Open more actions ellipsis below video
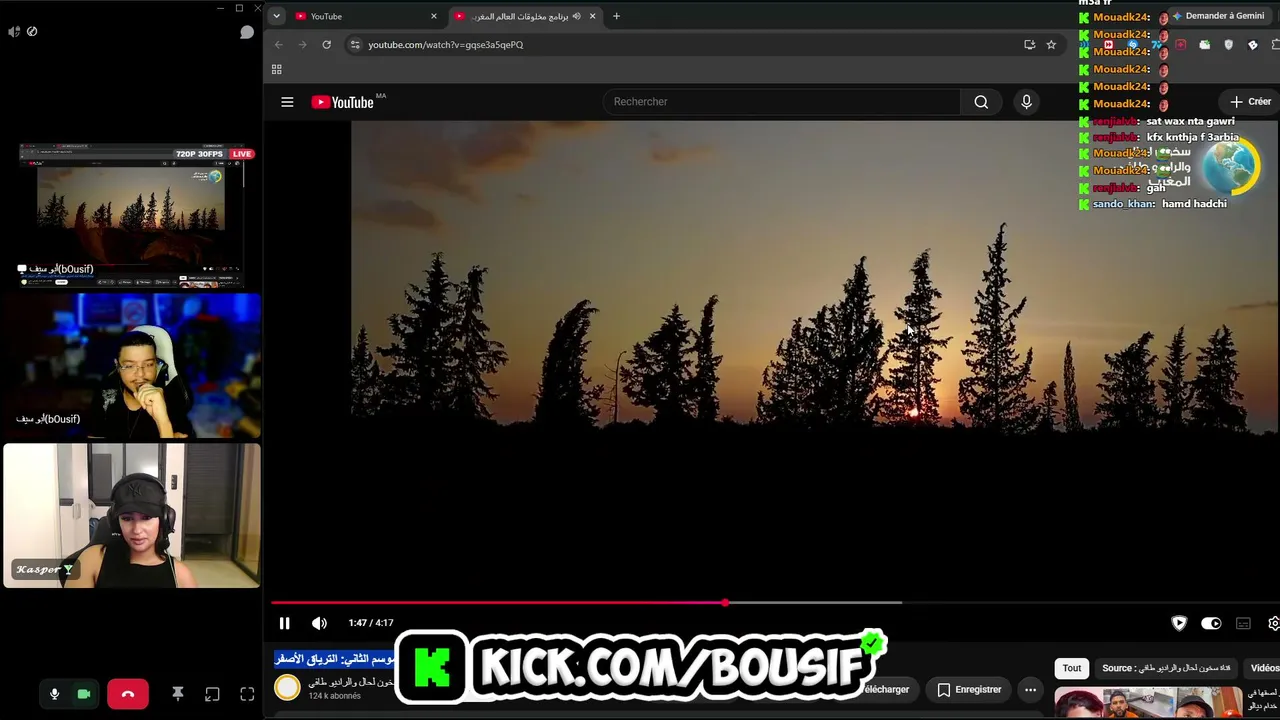 point(1030,690)
